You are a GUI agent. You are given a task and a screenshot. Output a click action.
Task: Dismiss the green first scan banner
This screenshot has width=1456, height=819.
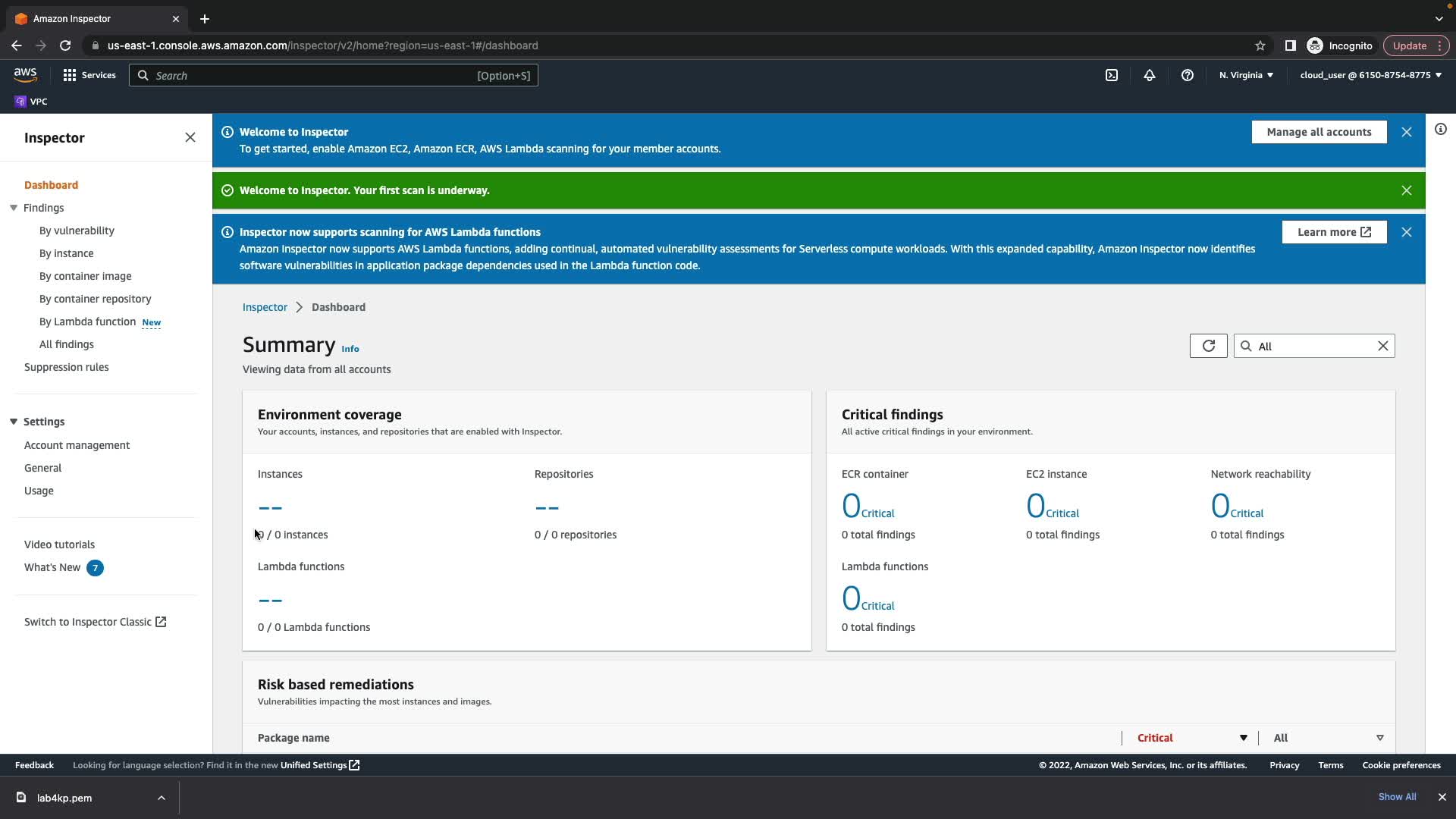(1406, 190)
